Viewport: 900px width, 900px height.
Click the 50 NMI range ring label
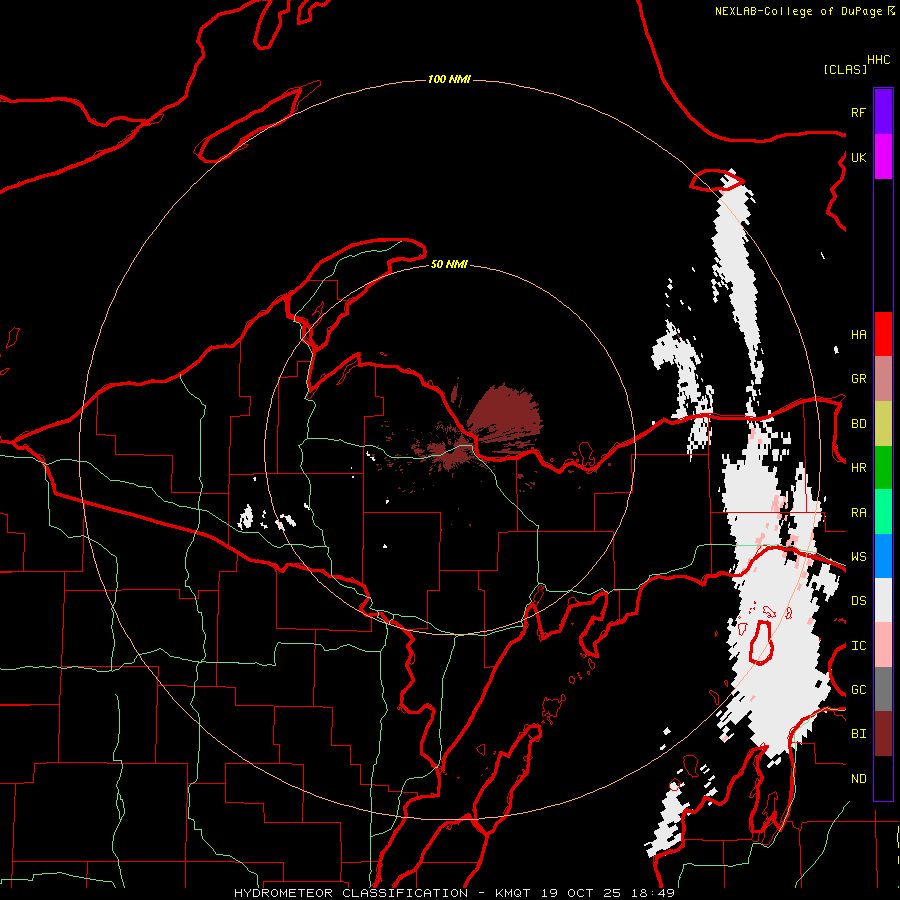(x=449, y=264)
